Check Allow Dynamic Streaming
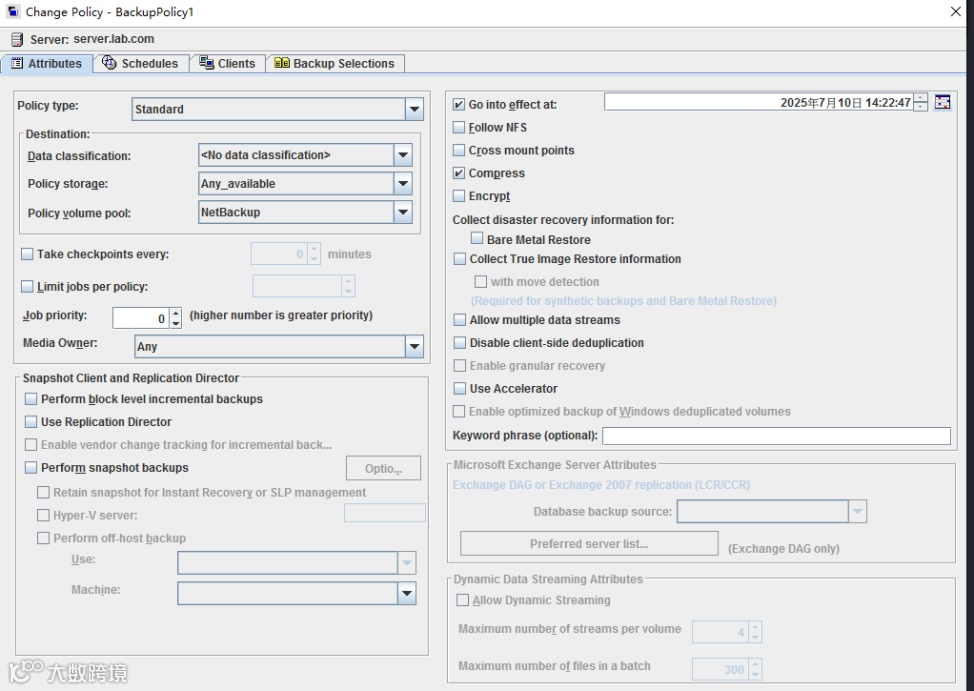Viewport: 974px width, 691px height. [463, 600]
